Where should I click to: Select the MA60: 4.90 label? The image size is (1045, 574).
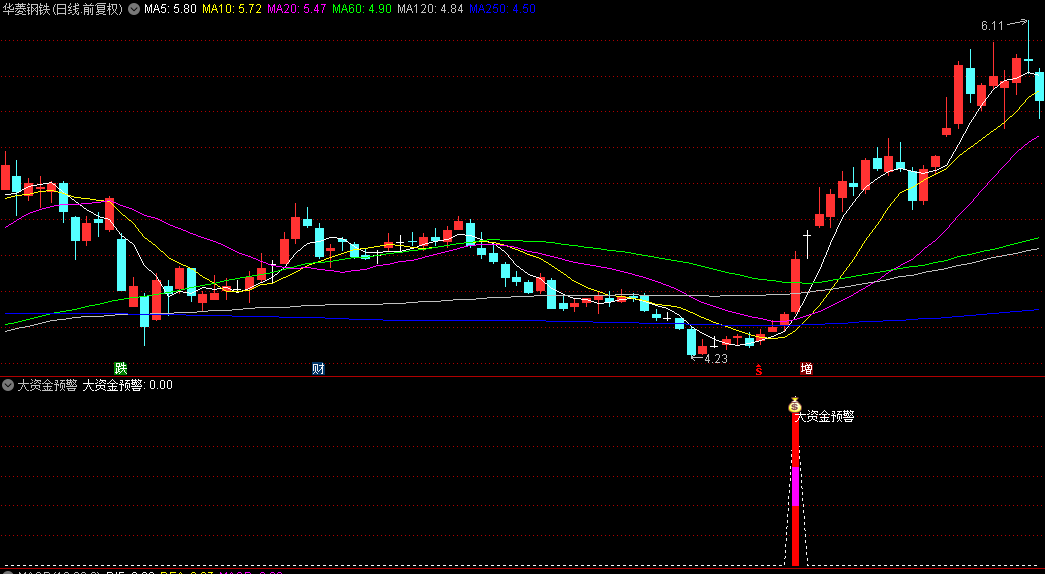click(362, 9)
